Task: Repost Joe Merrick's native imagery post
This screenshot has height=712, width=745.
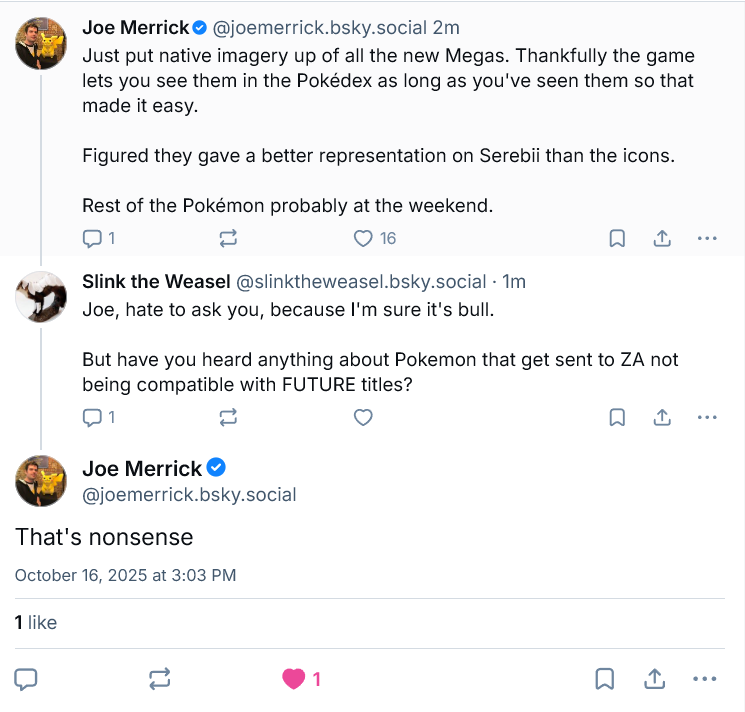Action: [x=228, y=238]
